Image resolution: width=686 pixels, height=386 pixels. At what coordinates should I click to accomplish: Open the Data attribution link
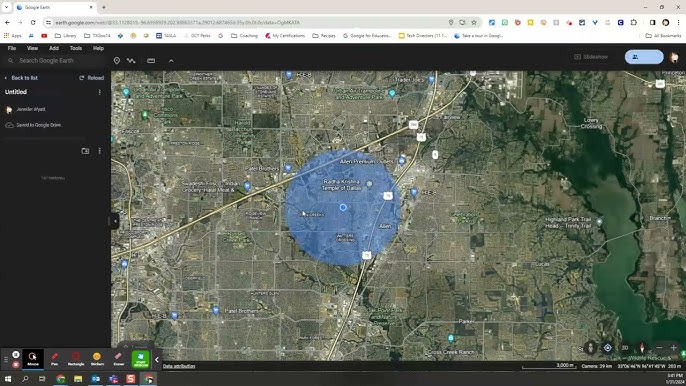click(x=179, y=366)
